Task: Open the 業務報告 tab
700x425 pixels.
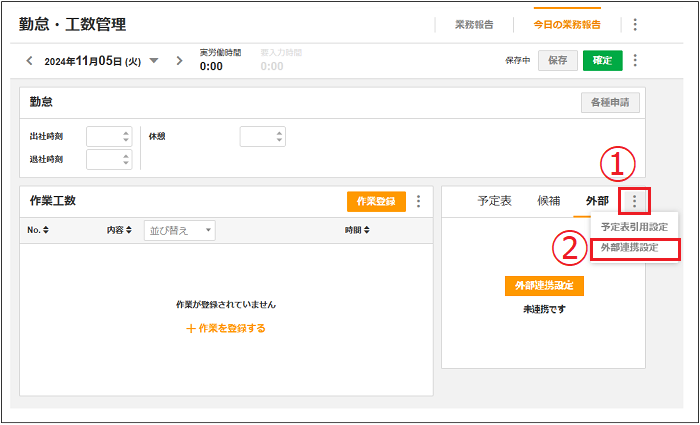Action: 474,25
